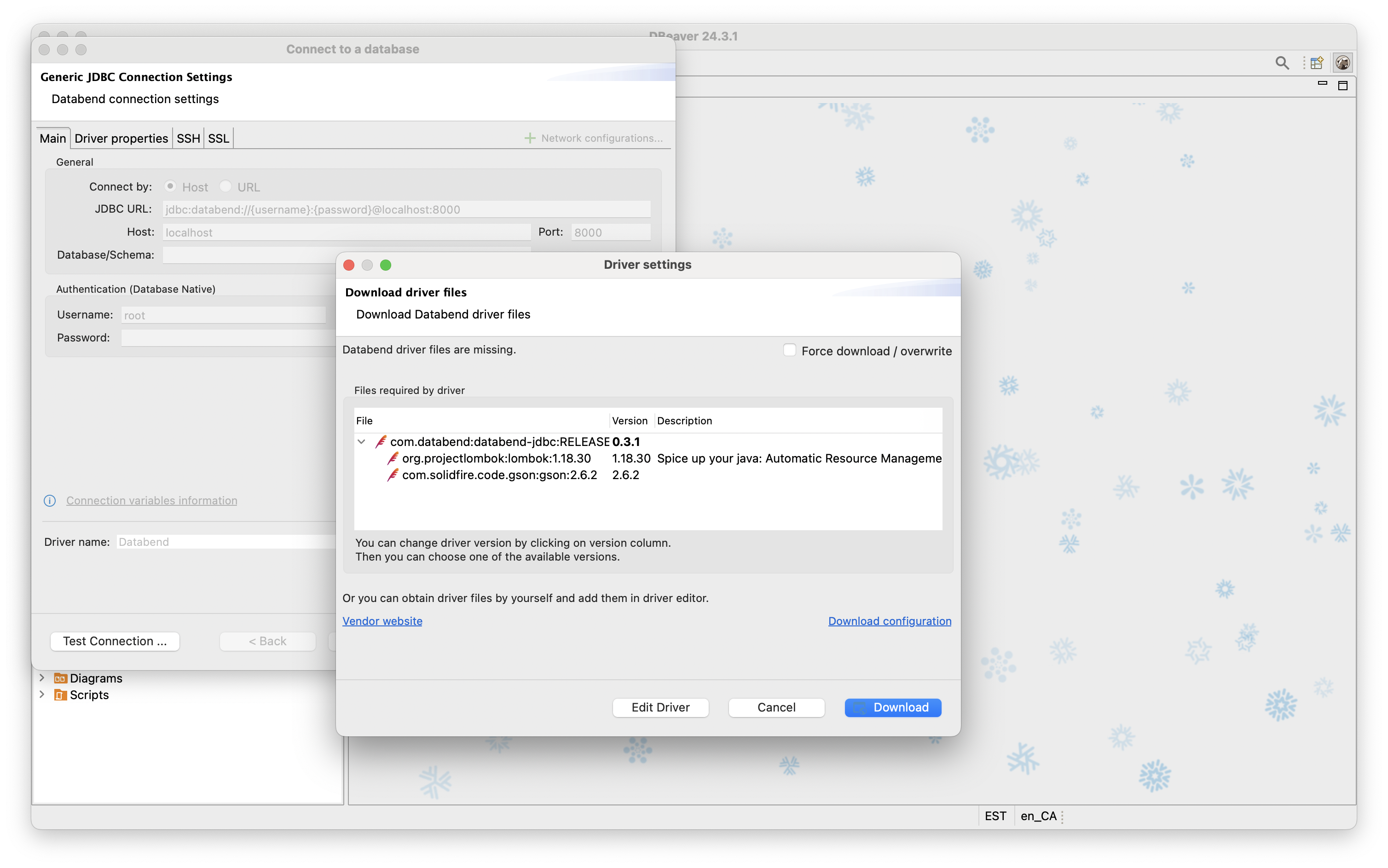Select the Scripts tree item label

click(x=89, y=694)
